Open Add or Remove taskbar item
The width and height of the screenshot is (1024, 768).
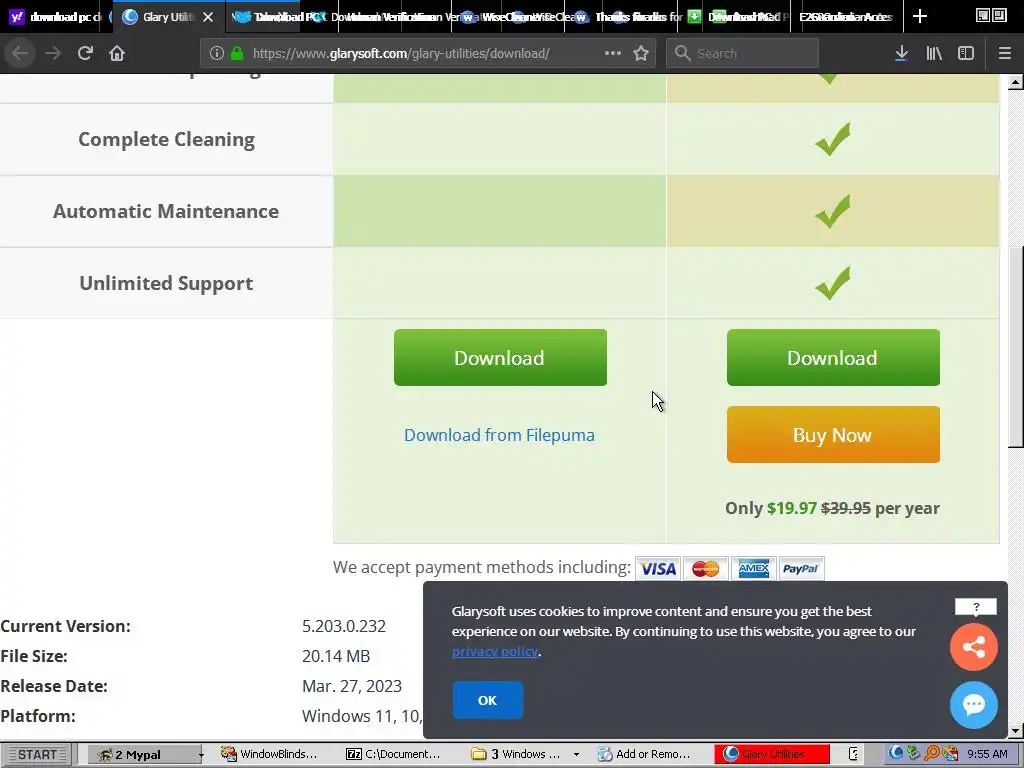click(x=645, y=754)
